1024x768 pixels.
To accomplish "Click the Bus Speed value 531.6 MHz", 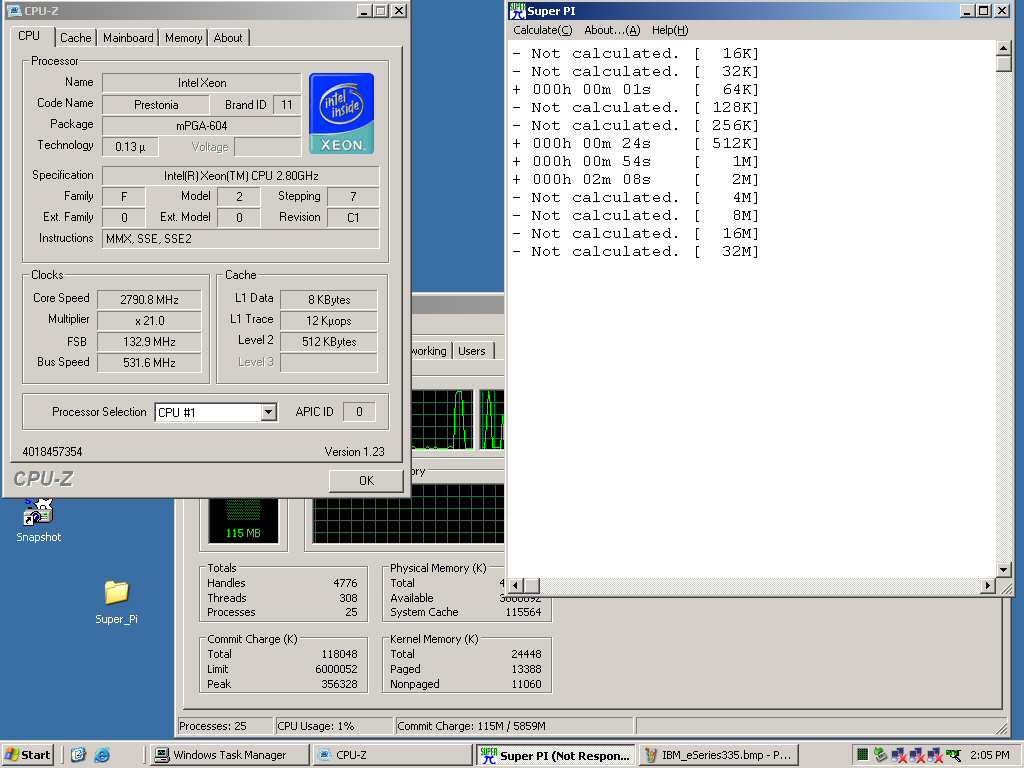I will [x=149, y=362].
